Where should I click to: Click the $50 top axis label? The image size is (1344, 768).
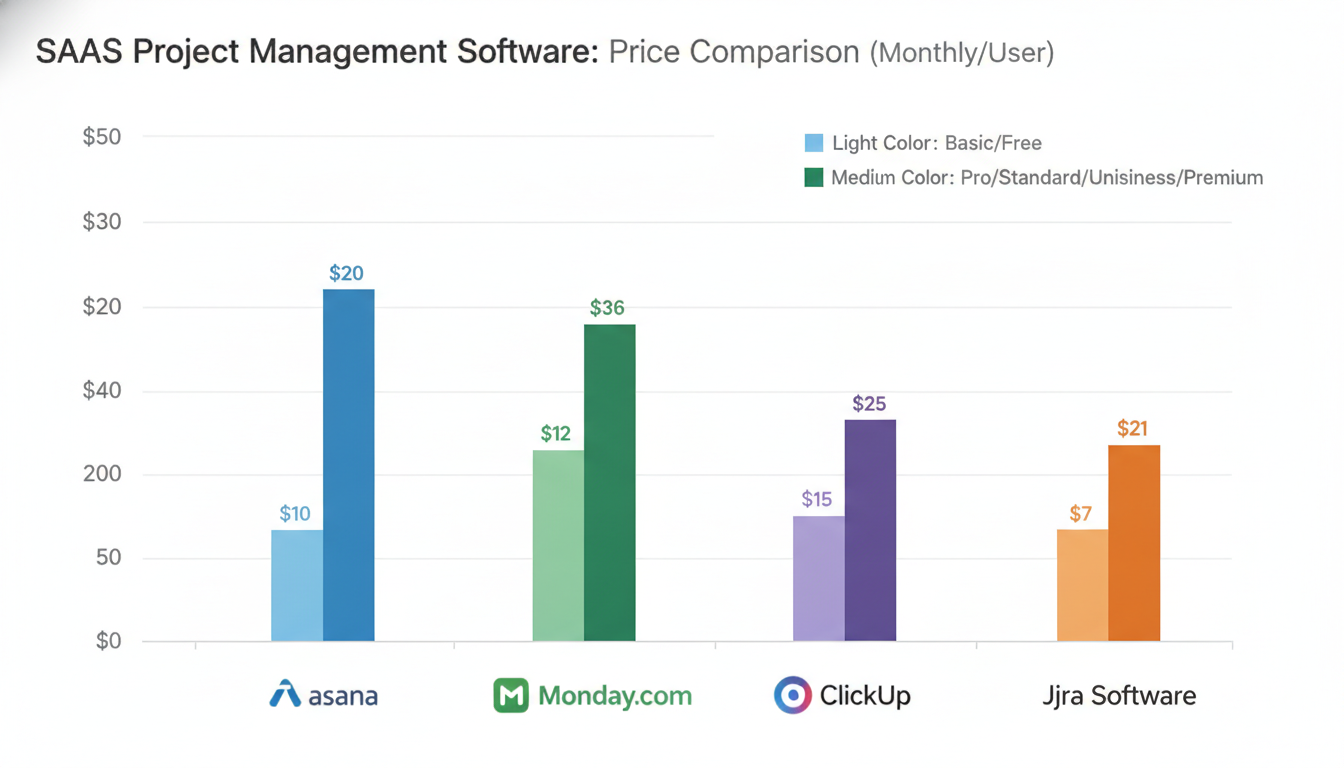coord(102,137)
